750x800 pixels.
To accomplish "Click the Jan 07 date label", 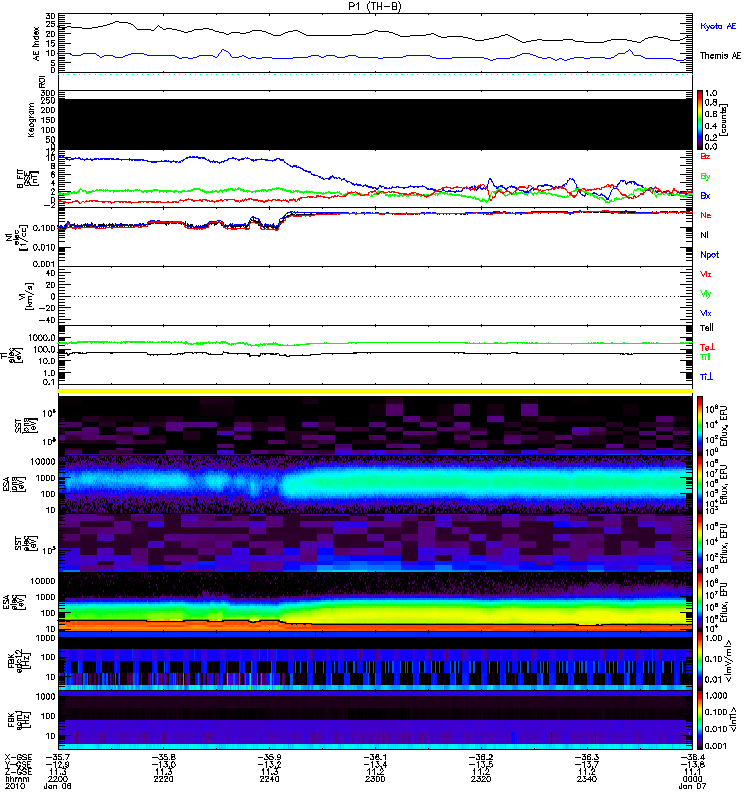I will click(692, 786).
